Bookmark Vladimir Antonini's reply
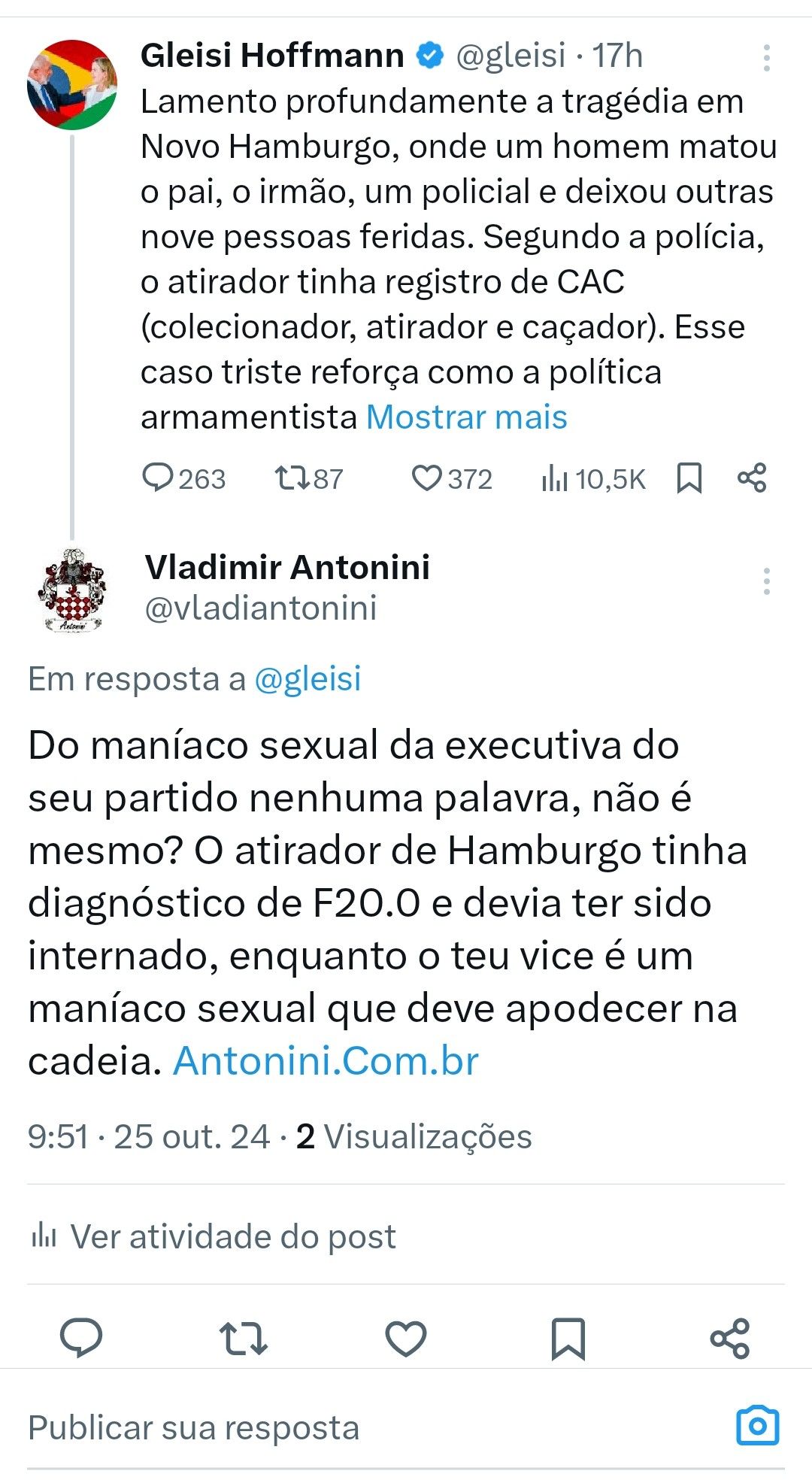This screenshot has width=812, height=1483. click(x=568, y=1339)
